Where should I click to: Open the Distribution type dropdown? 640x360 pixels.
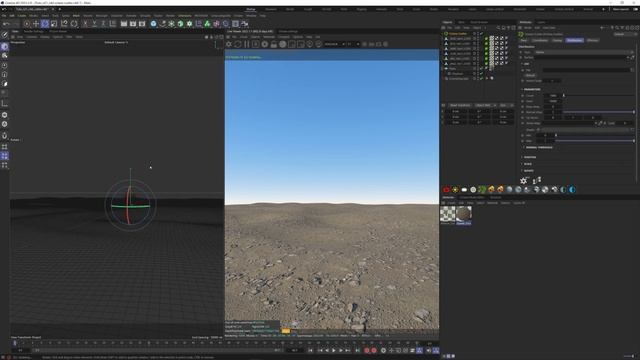[584, 52]
